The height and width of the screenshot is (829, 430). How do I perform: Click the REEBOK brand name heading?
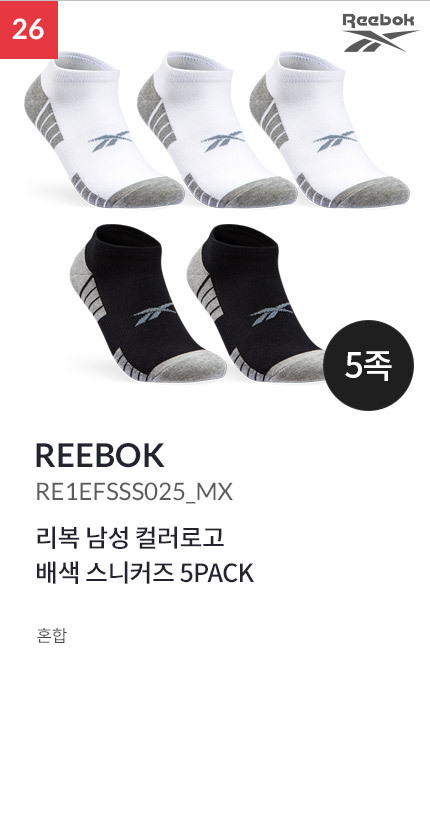pyautogui.click(x=100, y=455)
